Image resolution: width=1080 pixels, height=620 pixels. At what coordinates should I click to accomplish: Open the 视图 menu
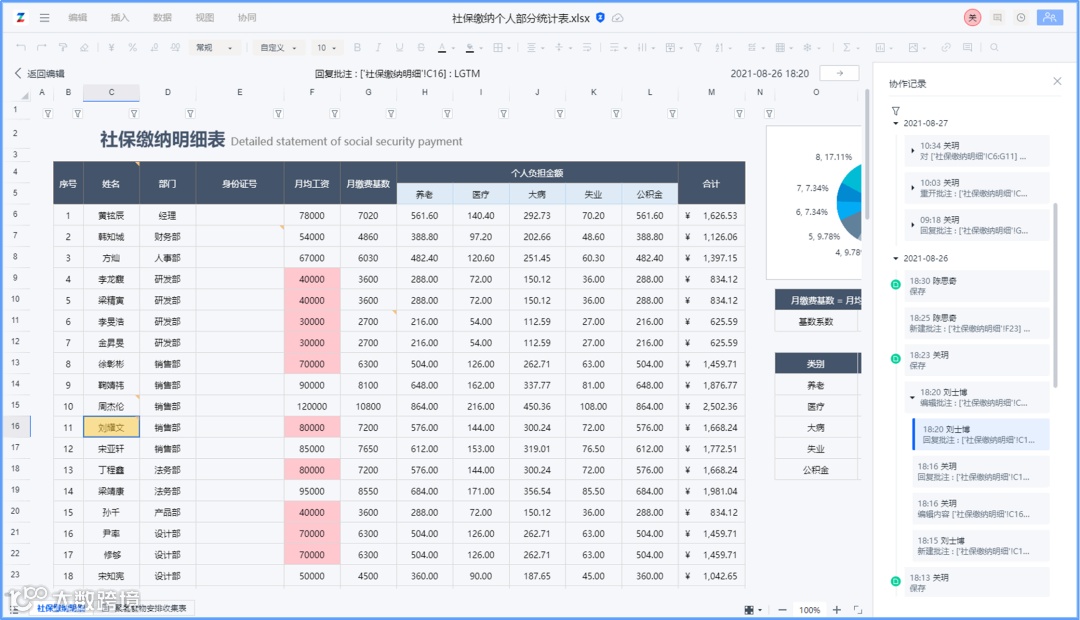point(205,18)
